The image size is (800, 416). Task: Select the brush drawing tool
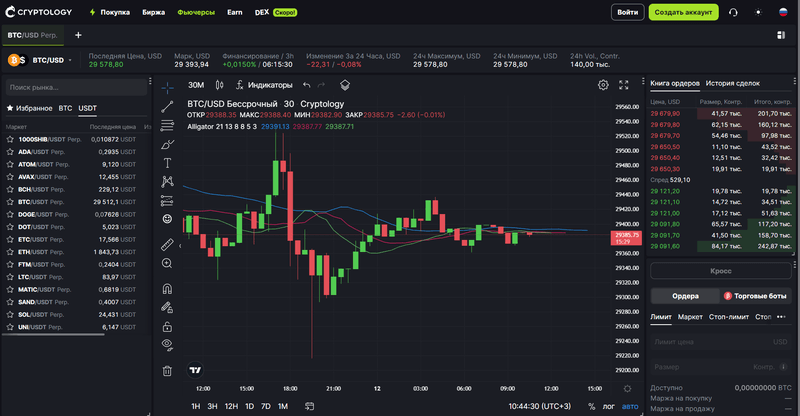pos(167,144)
